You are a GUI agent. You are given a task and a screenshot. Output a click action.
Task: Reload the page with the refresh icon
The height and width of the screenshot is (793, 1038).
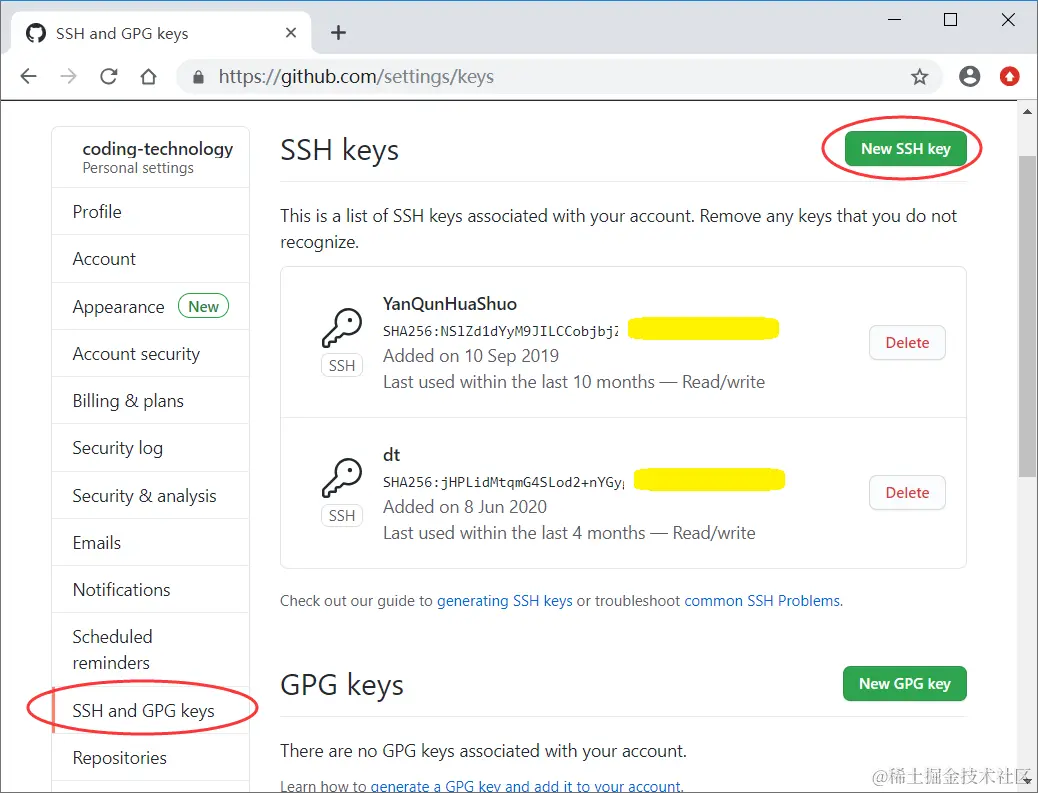click(x=109, y=77)
